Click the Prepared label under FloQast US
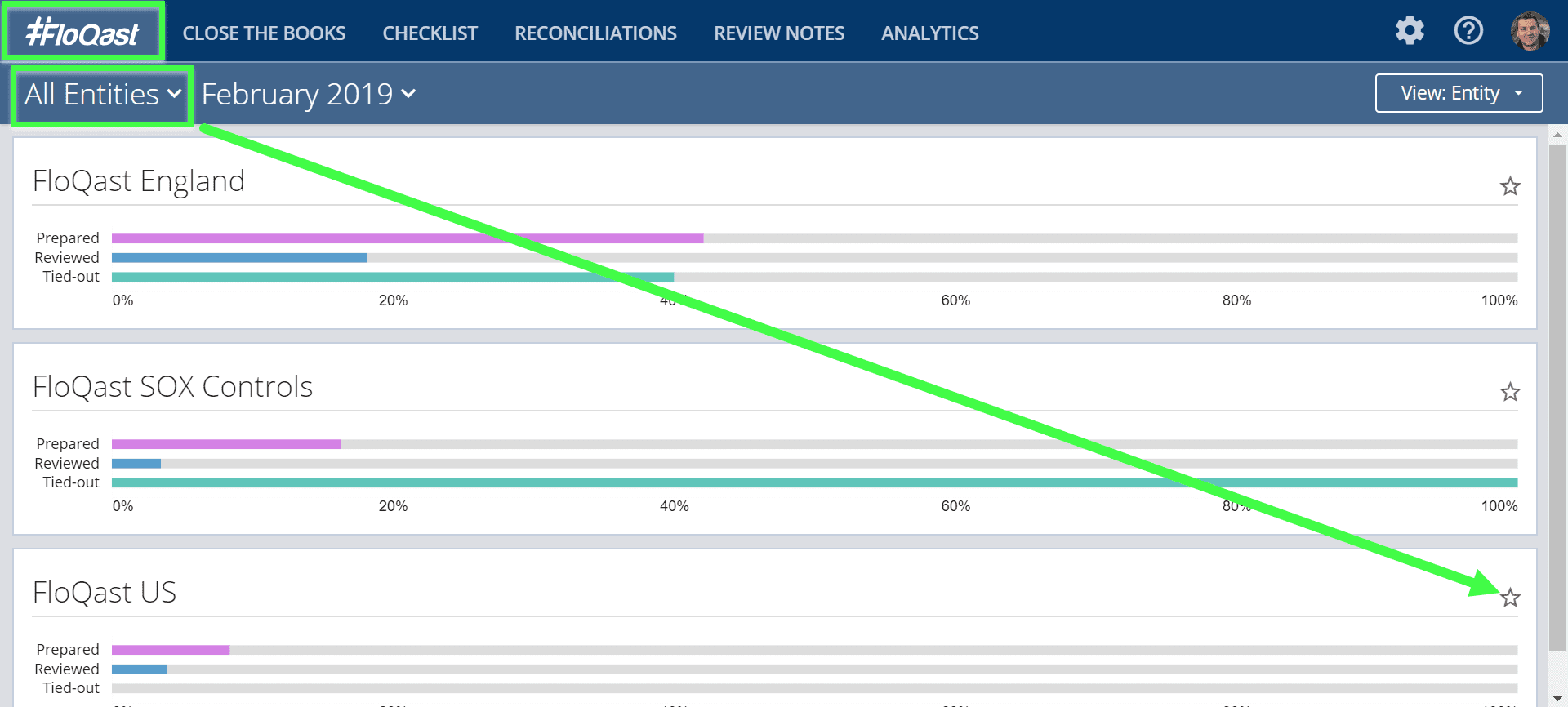This screenshot has height=707, width=1568. 68,650
